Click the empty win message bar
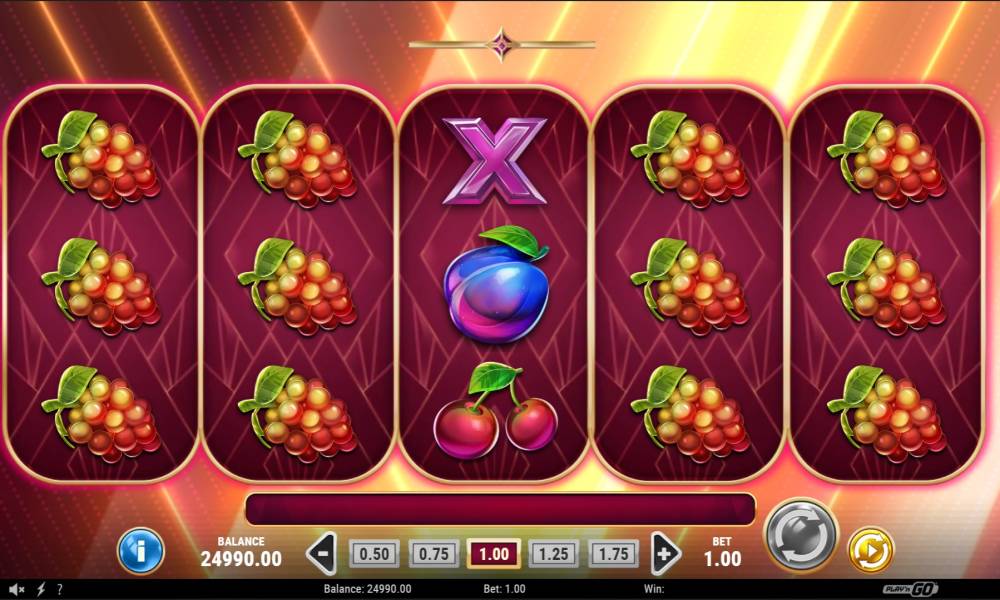The image size is (1000, 600). (x=500, y=509)
